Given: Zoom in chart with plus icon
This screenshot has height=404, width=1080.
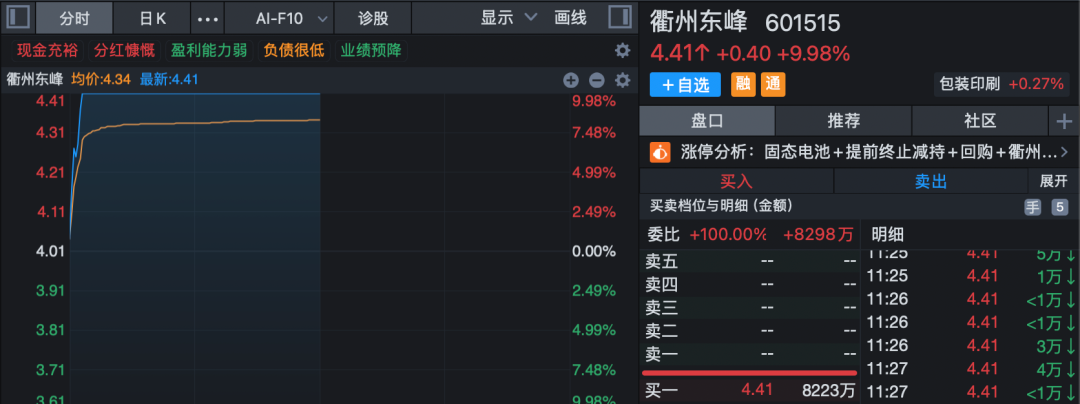Looking at the screenshot, I should [571, 80].
